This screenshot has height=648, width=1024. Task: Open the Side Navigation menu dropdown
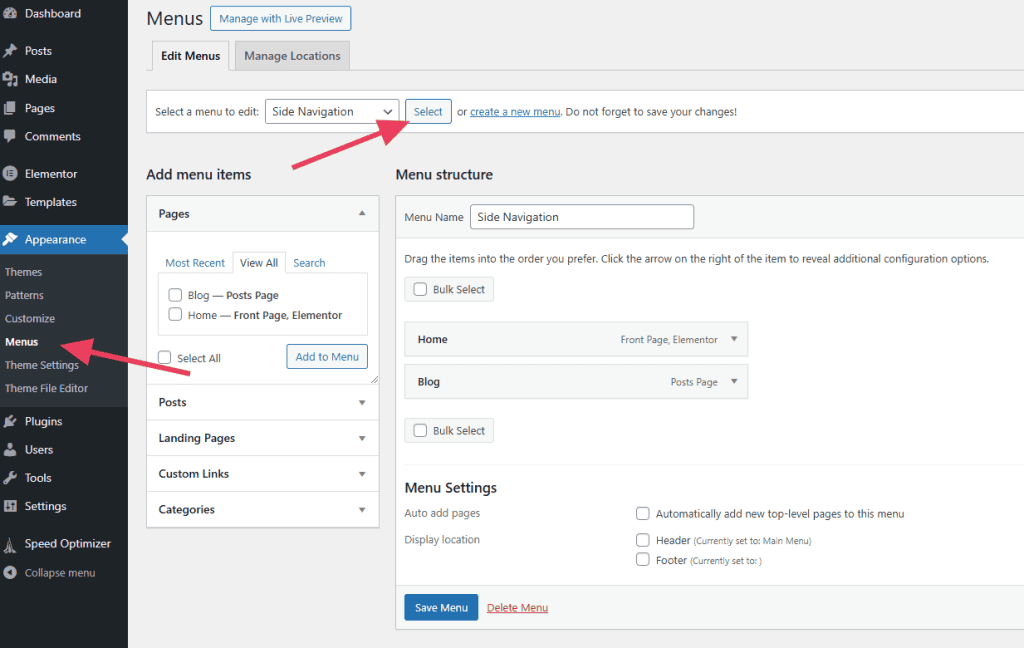point(332,112)
